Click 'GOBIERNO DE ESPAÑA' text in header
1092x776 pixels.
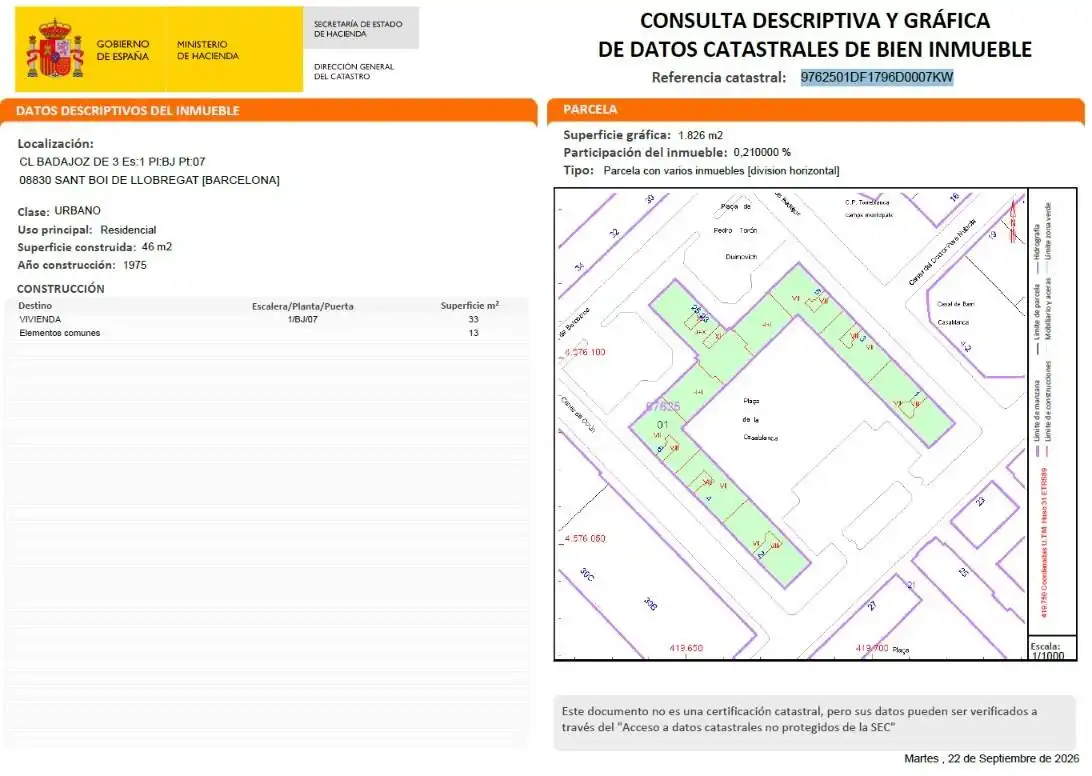click(123, 50)
